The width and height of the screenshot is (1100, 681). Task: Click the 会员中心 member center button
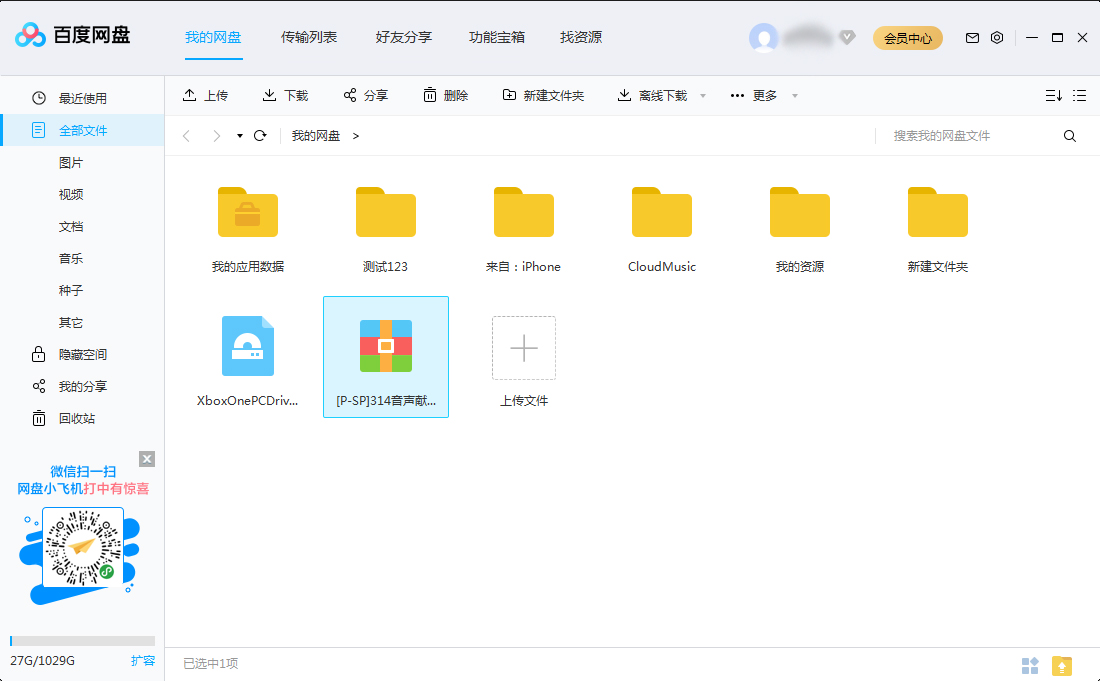(907, 36)
